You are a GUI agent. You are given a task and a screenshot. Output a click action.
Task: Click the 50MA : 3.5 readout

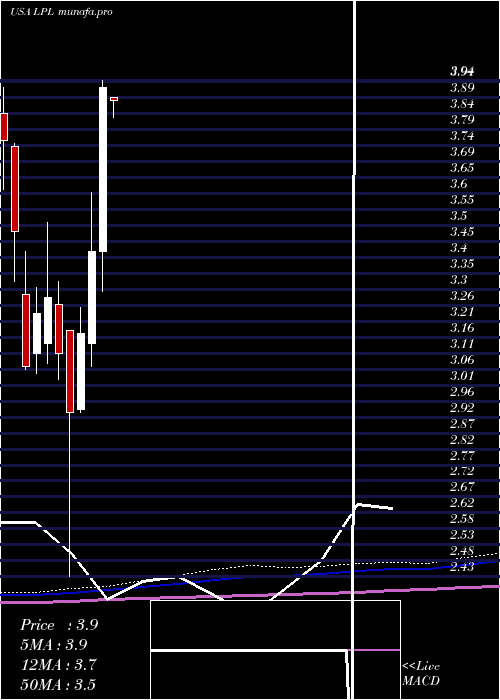coord(58,684)
